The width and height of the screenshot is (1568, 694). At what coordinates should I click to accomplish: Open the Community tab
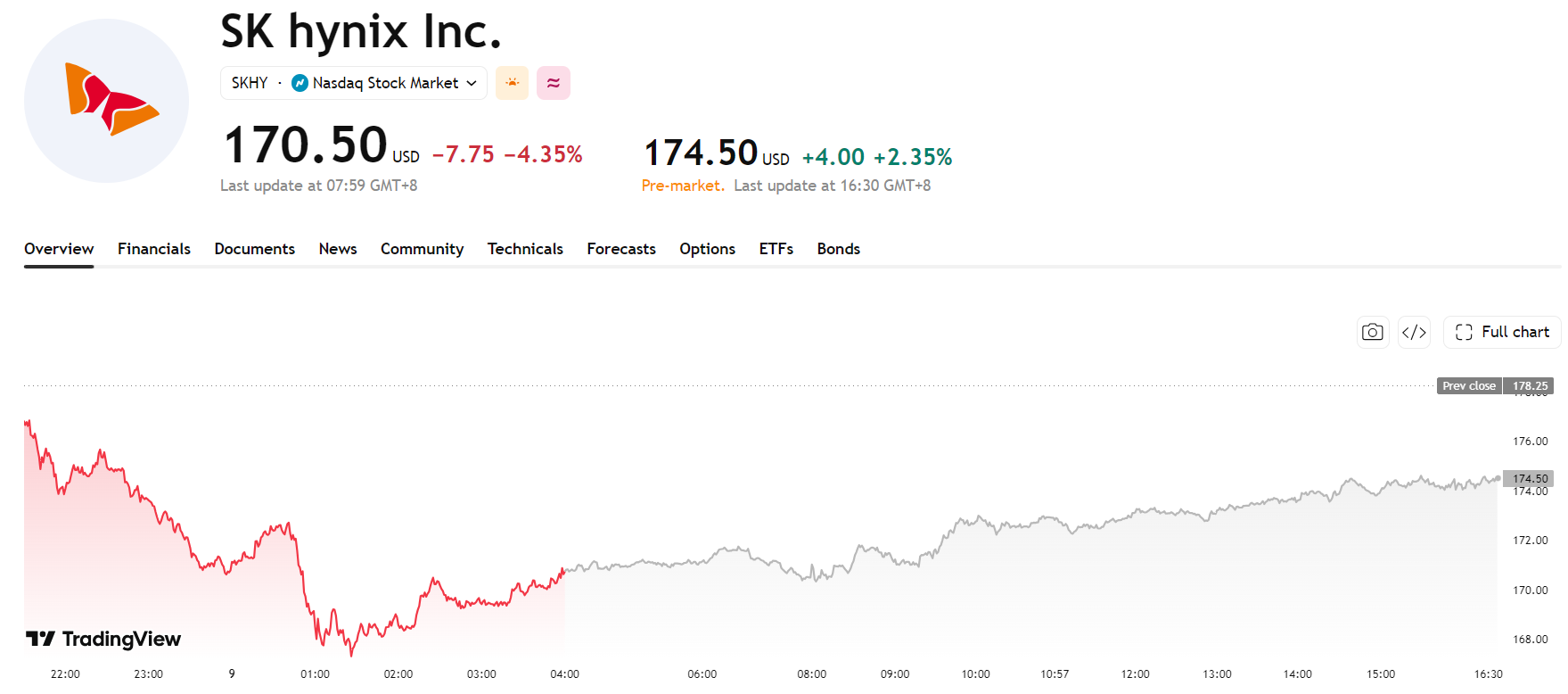pyautogui.click(x=423, y=249)
